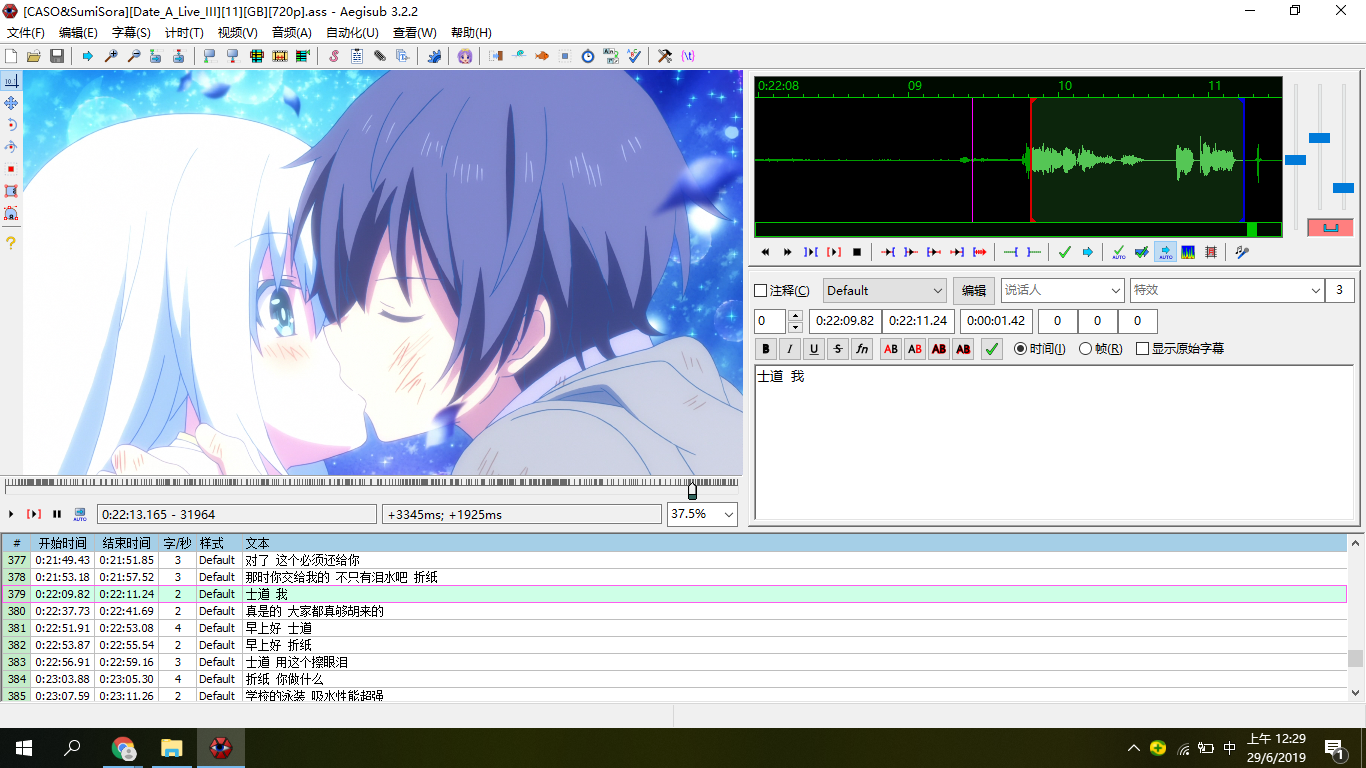The image size is (1366, 768).
Task: Toggle bold with the B button
Action: tap(767, 349)
